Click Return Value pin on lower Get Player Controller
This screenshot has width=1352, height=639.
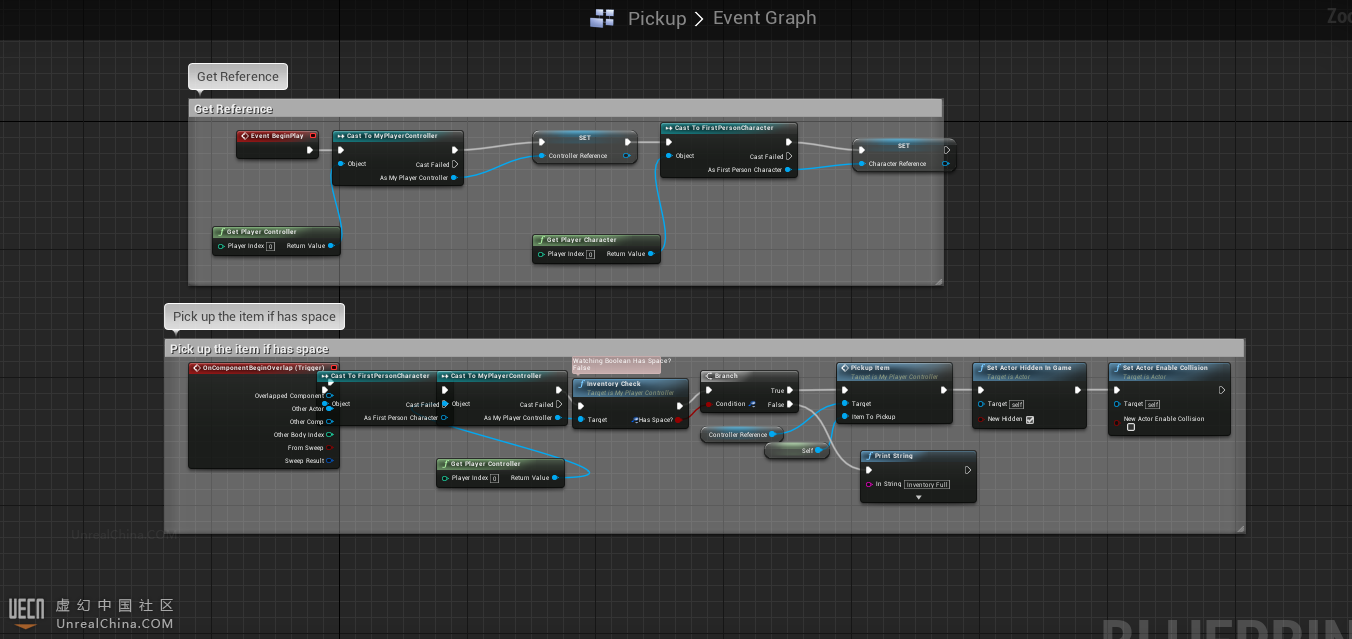(x=555, y=478)
